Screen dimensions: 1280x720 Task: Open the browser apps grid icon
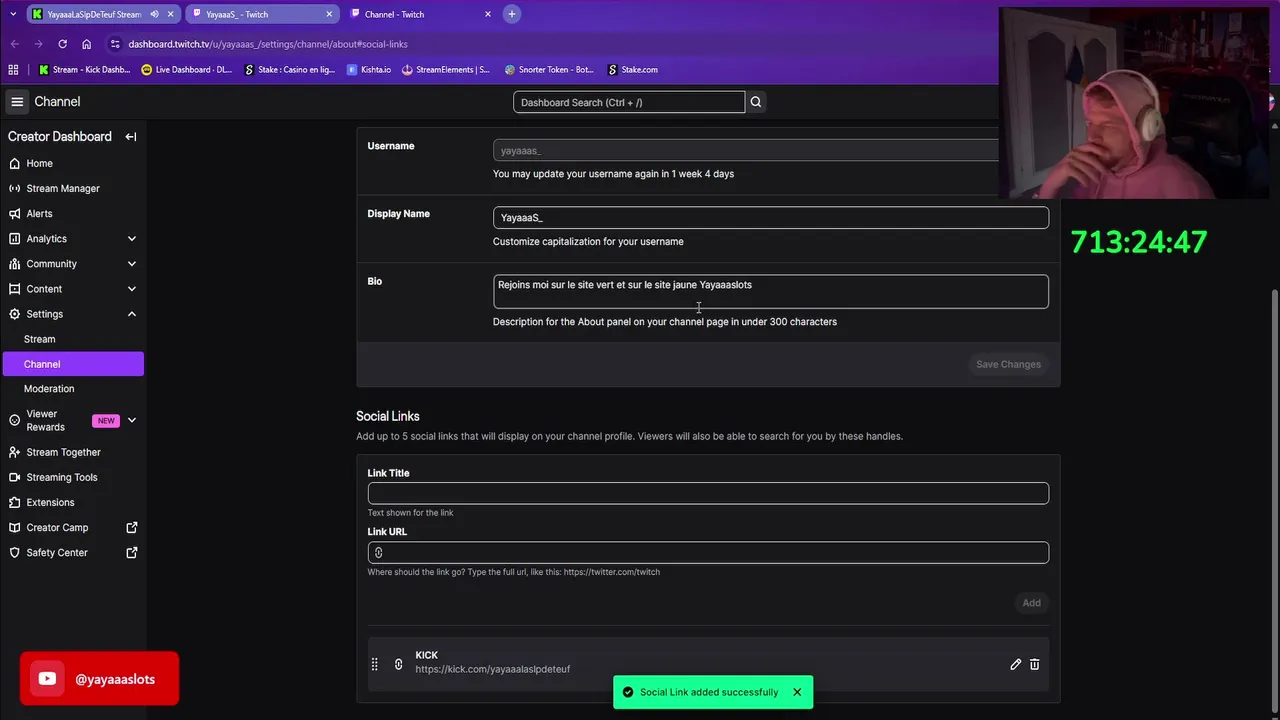[x=13, y=70]
